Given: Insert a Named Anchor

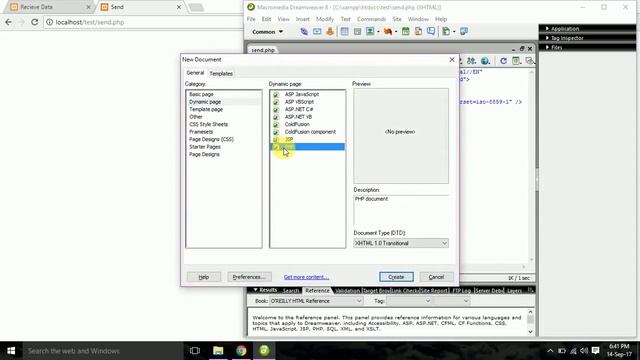Looking at the screenshot, I should tap(330, 31).
